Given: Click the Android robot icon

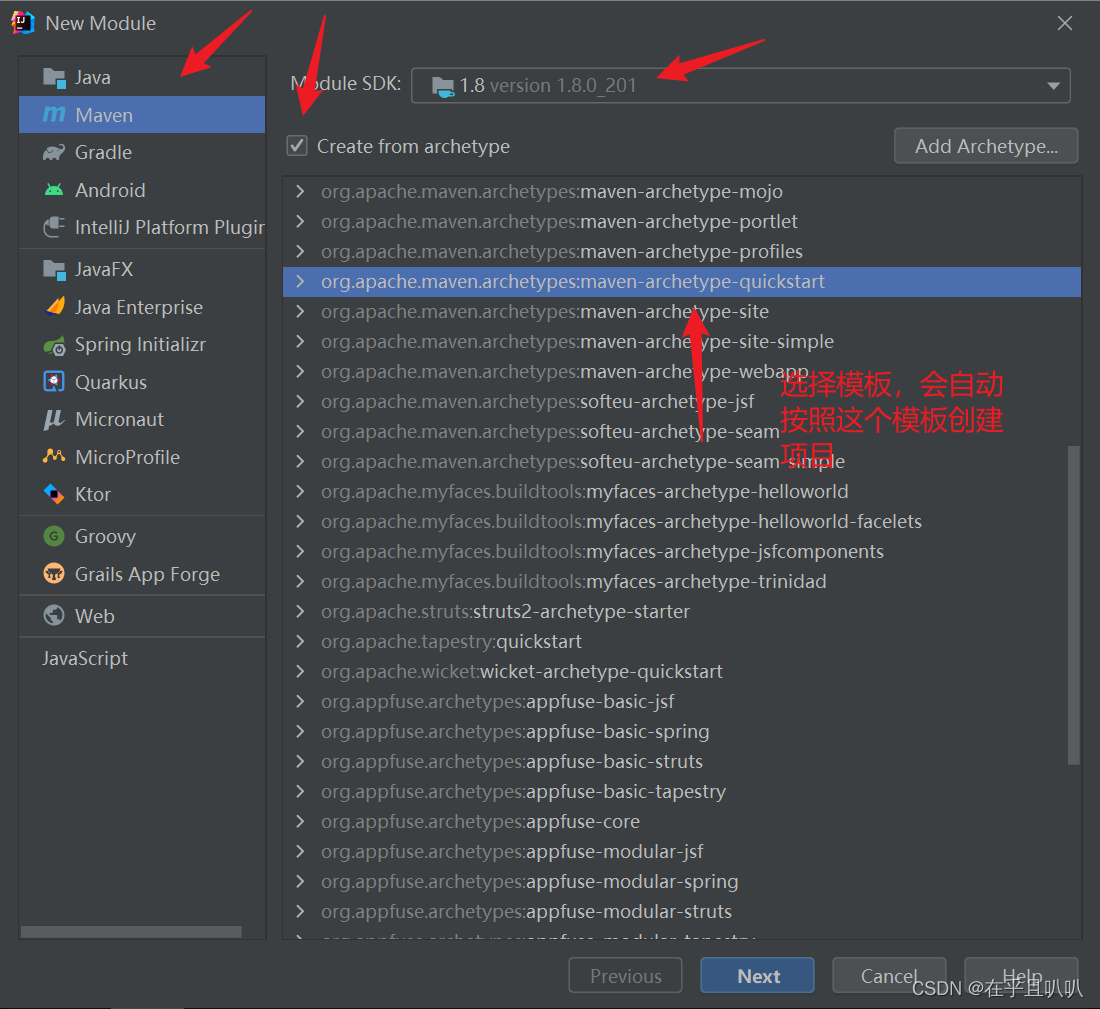Looking at the screenshot, I should 54,190.
